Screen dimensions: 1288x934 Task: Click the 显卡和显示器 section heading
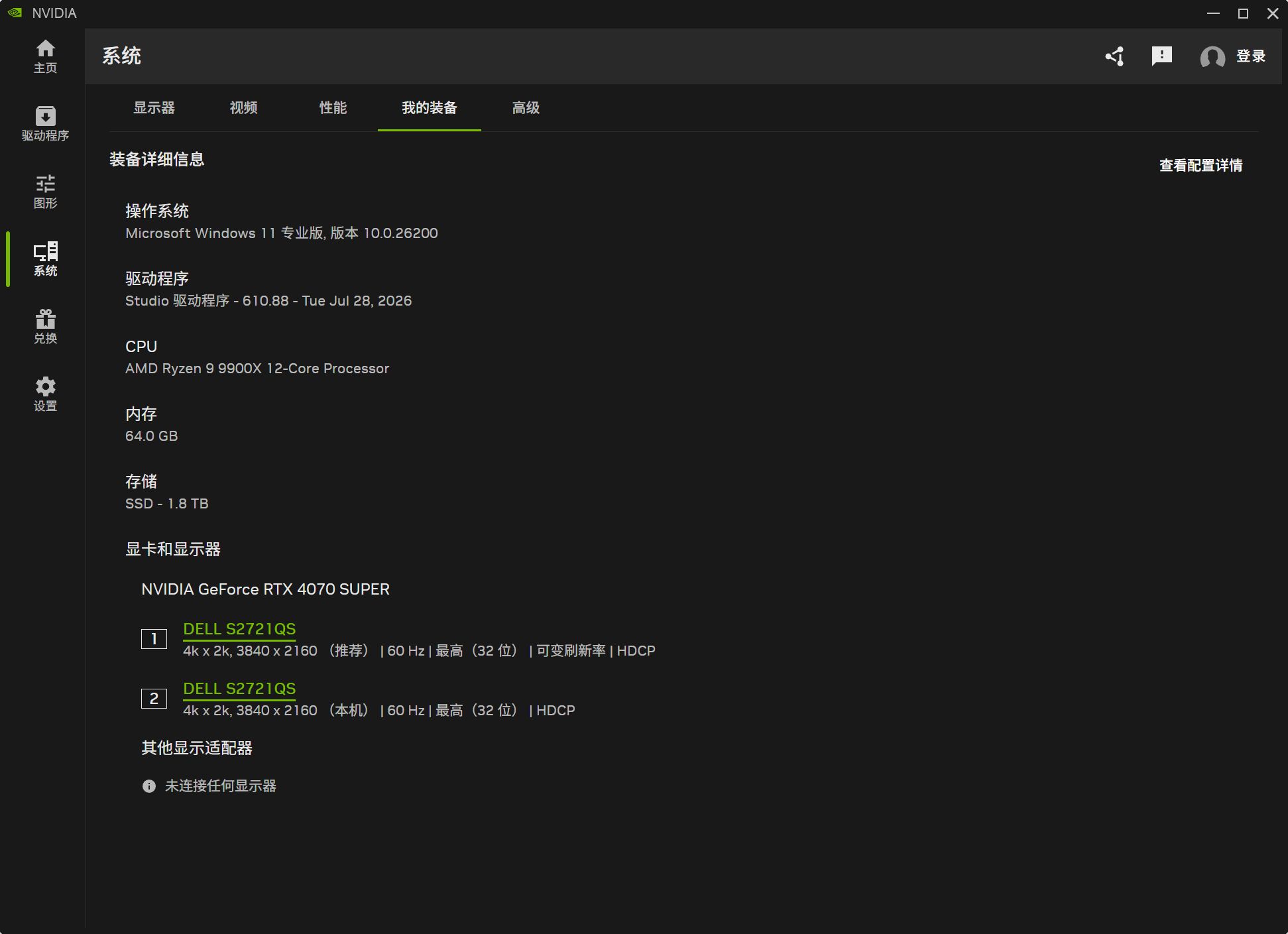(173, 550)
